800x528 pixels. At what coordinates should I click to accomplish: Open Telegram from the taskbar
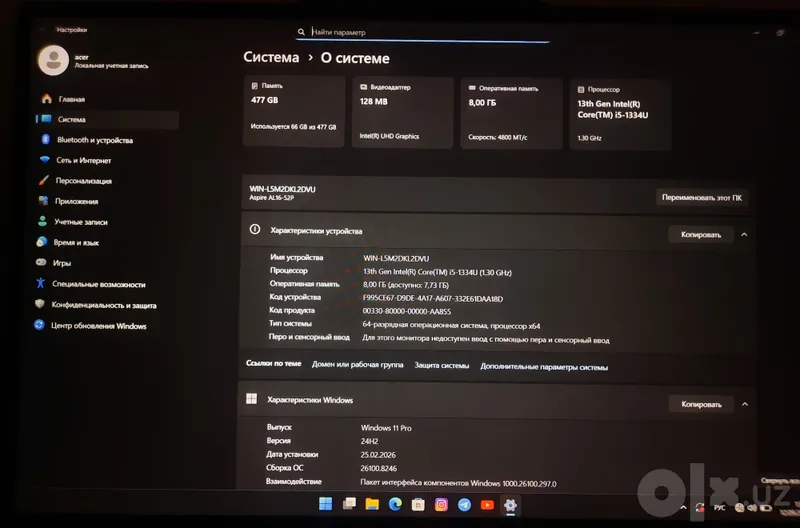464,505
